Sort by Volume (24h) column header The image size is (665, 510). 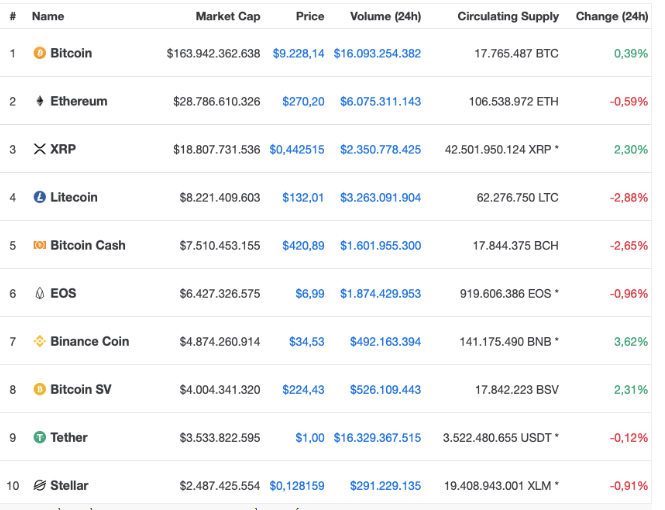pyautogui.click(x=386, y=16)
